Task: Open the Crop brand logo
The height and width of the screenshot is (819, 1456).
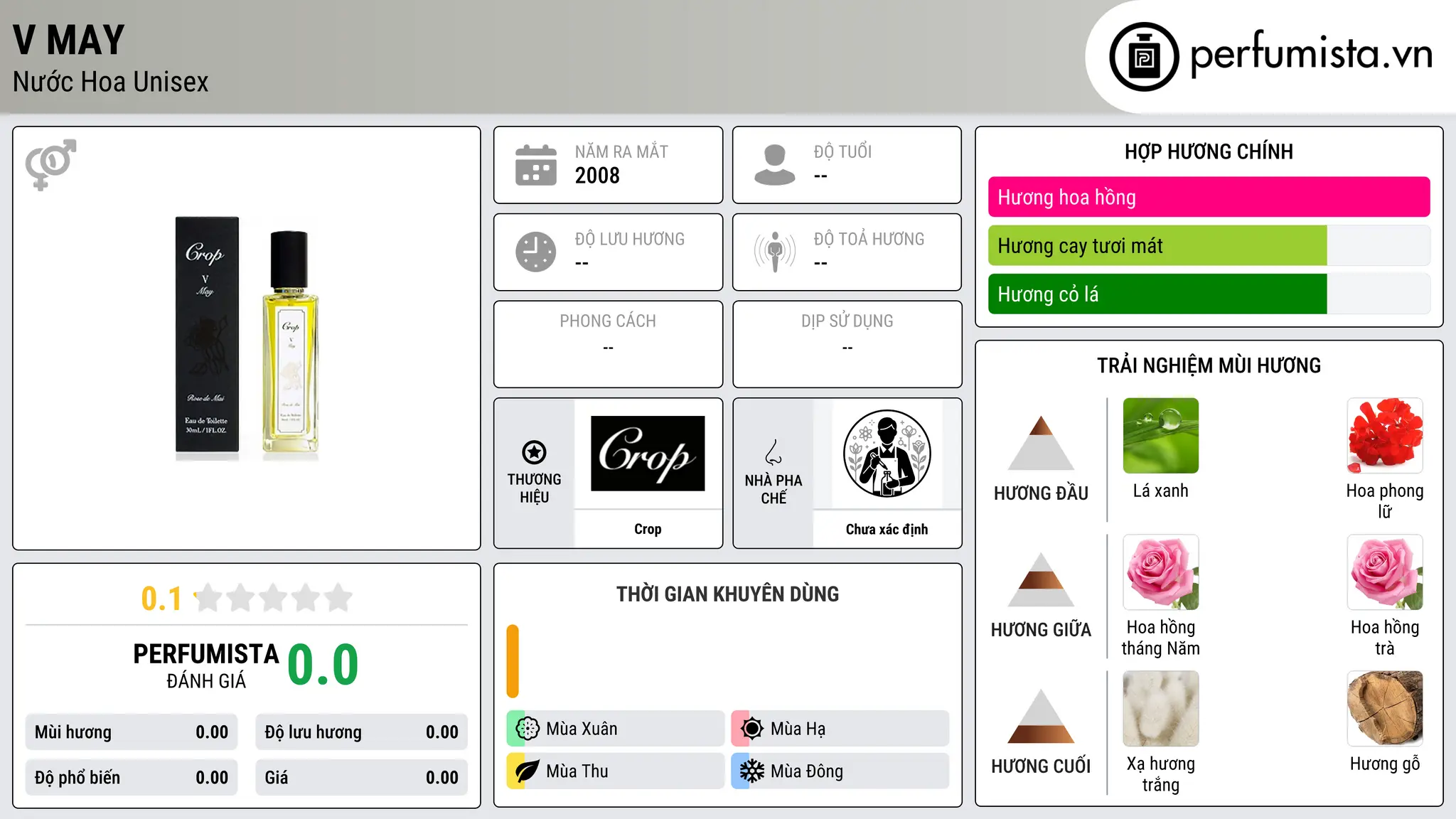Action: coord(648,454)
